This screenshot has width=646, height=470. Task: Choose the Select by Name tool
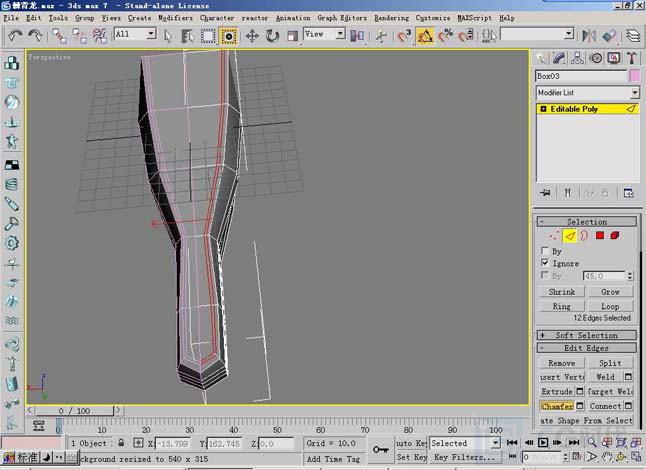pyautogui.click(x=187, y=36)
